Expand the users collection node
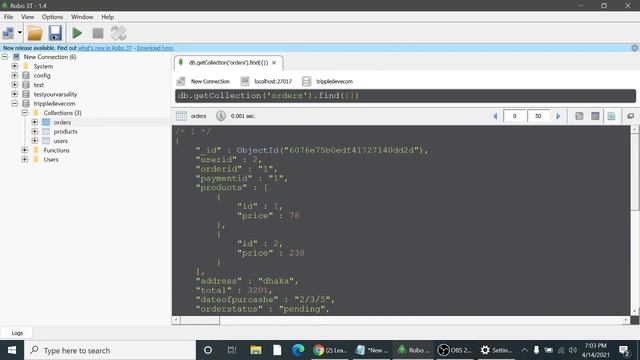The width and height of the screenshot is (640, 360). click(35, 140)
